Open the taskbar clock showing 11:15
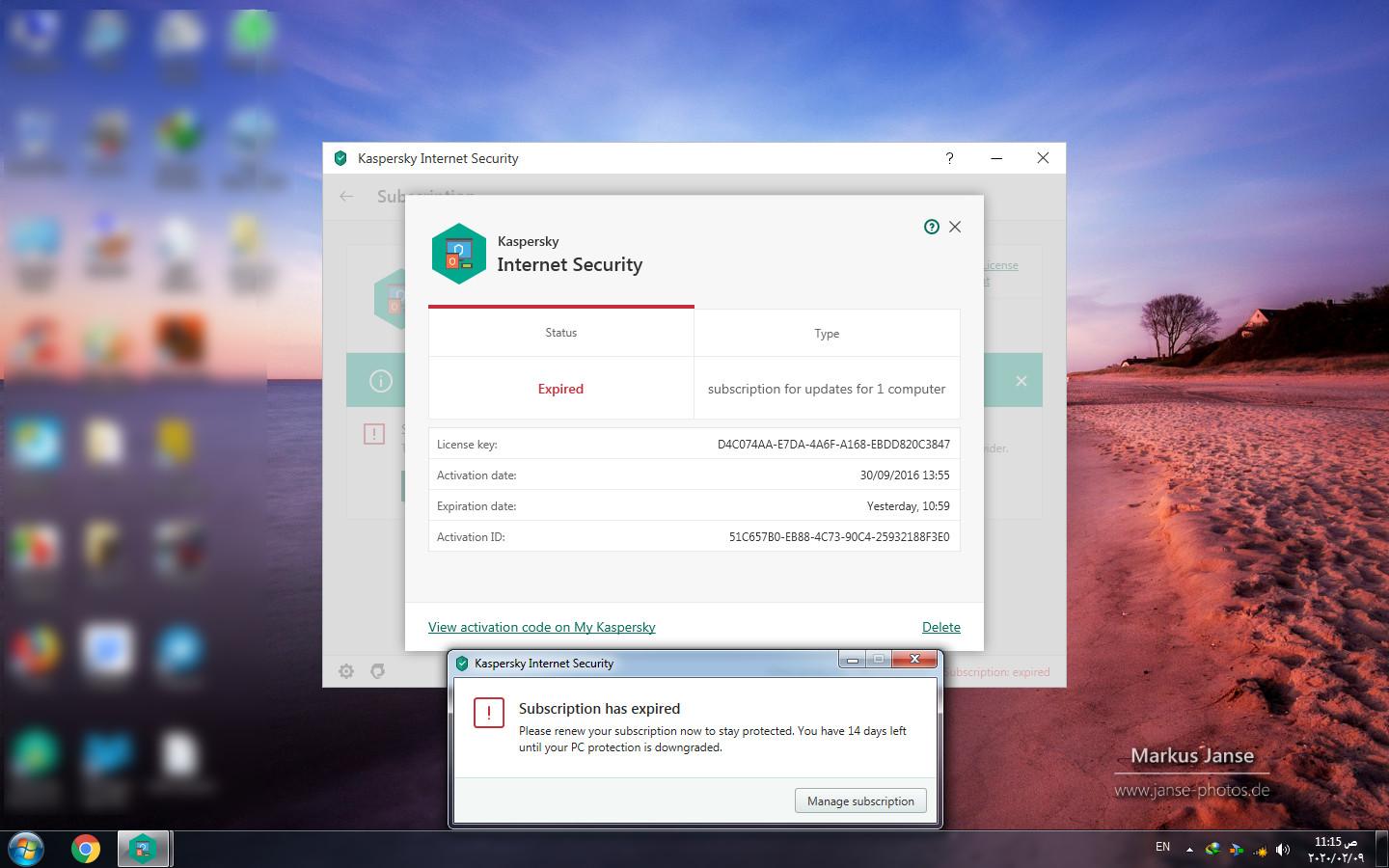Screen dimensions: 1389x868 click(1336, 850)
